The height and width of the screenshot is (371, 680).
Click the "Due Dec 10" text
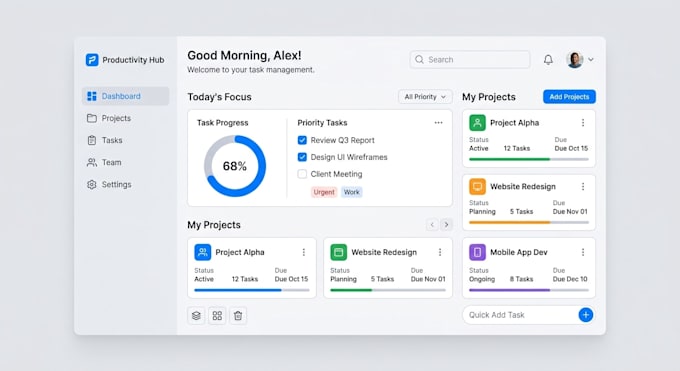tap(570, 279)
